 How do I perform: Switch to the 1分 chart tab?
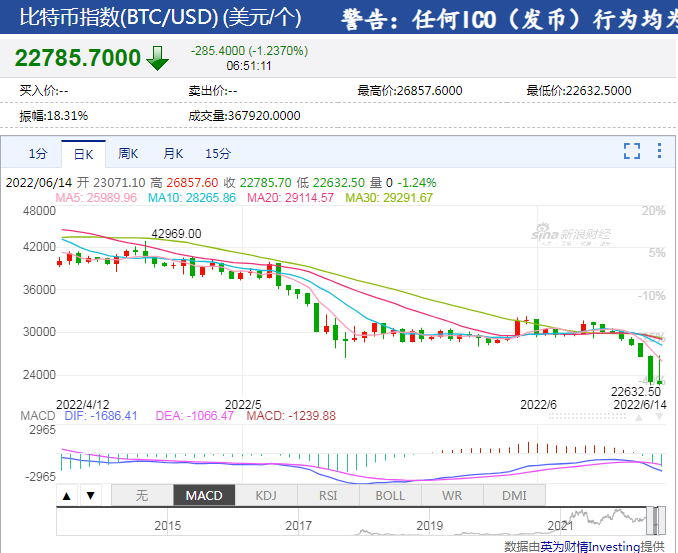[38, 153]
